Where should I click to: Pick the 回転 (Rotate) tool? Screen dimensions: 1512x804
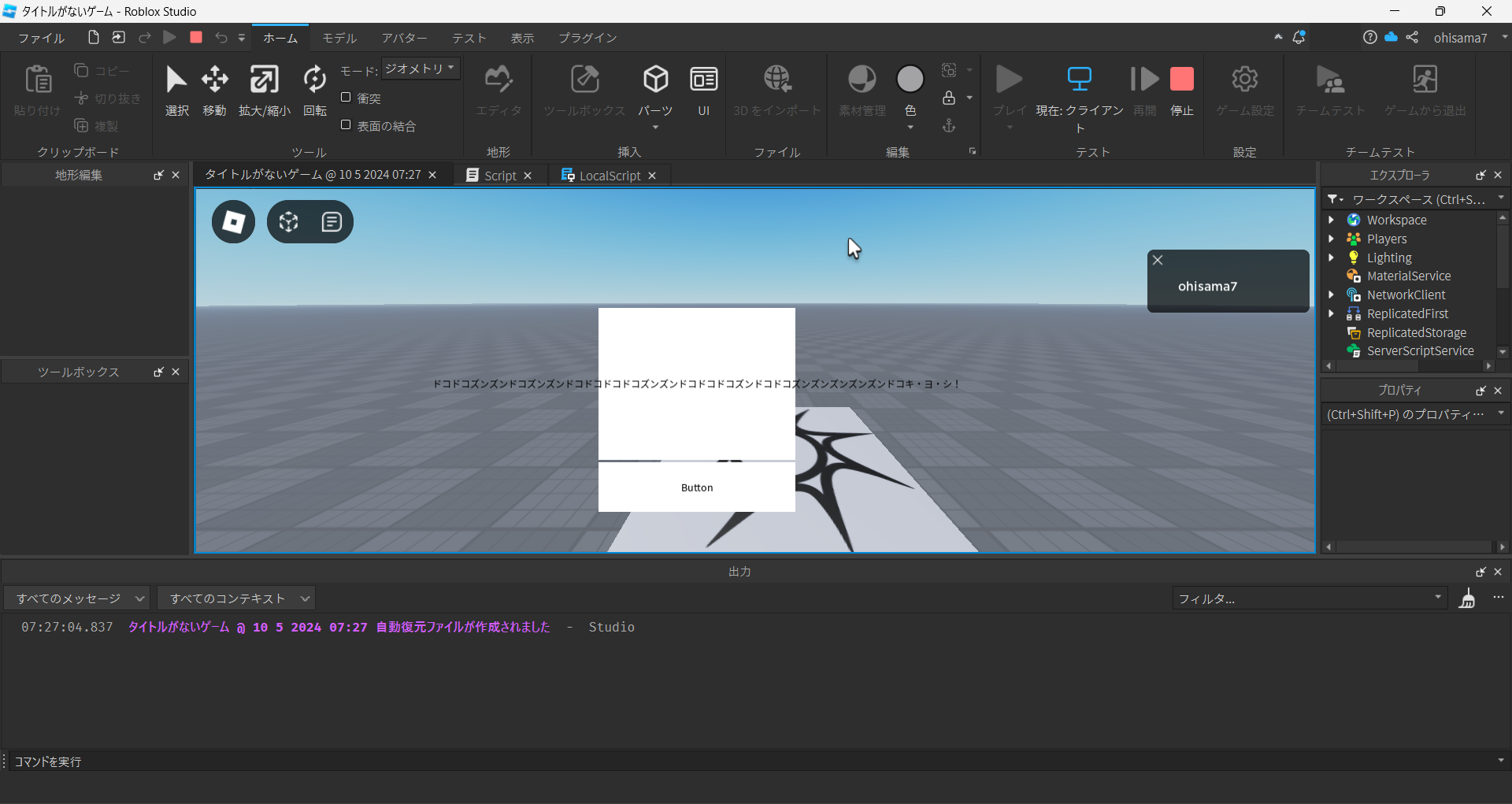coord(315,91)
